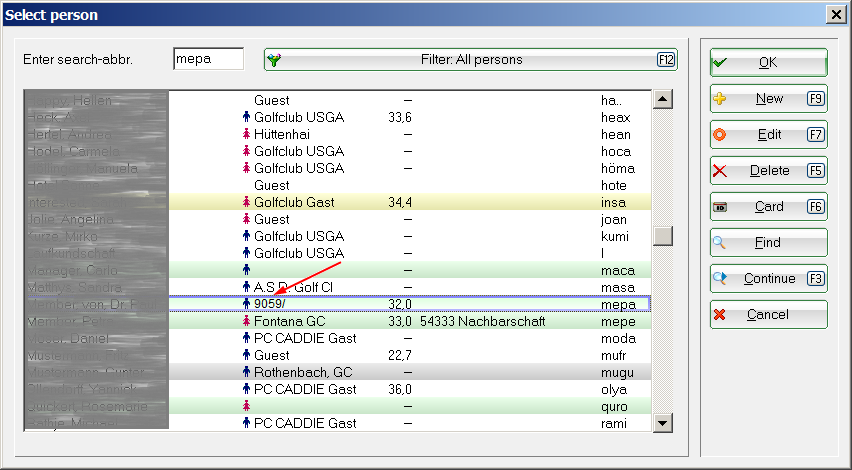Click the card icon on Card button
The image size is (852, 470).
pos(720,207)
